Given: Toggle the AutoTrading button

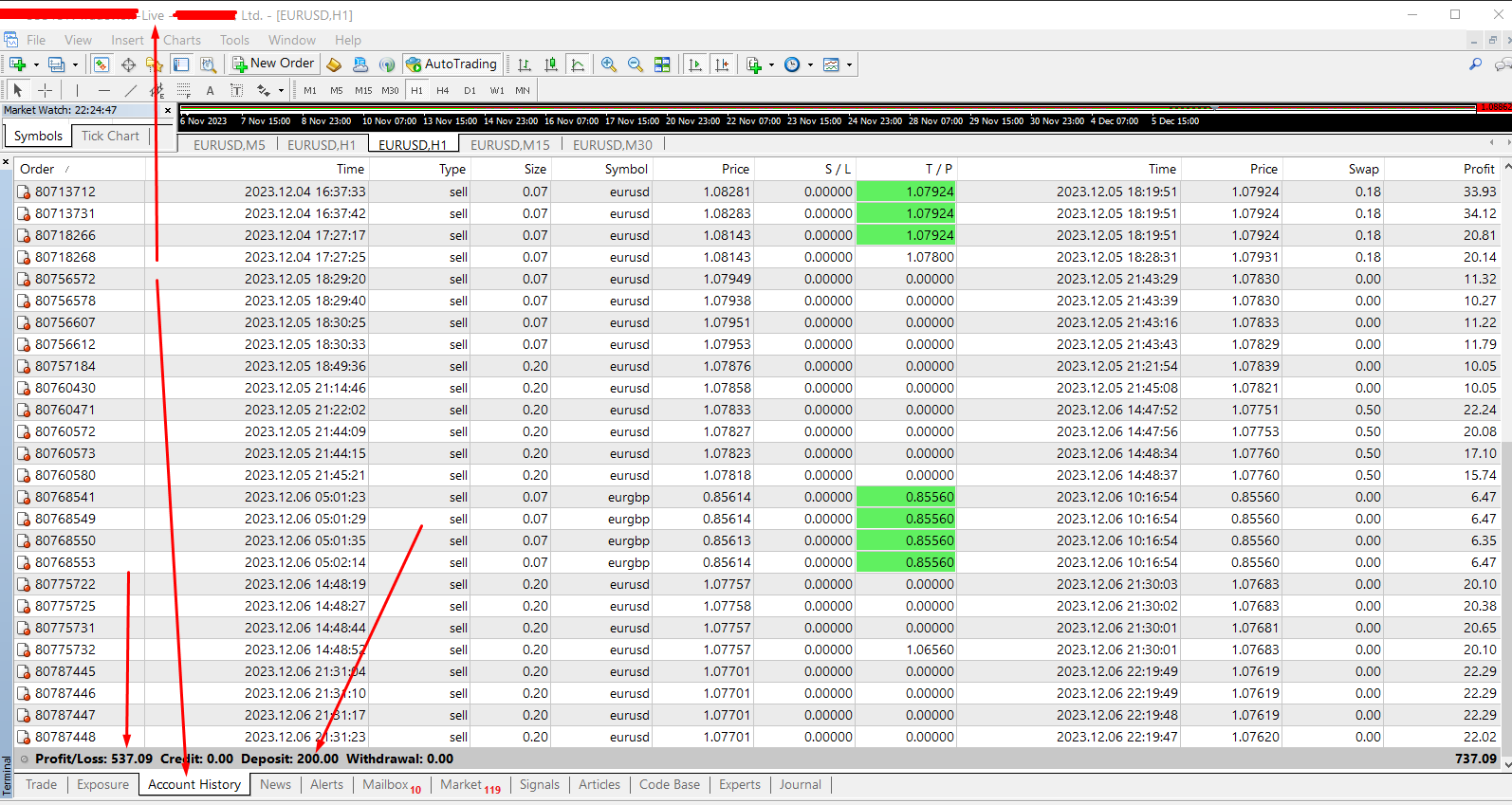Looking at the screenshot, I should point(452,64).
